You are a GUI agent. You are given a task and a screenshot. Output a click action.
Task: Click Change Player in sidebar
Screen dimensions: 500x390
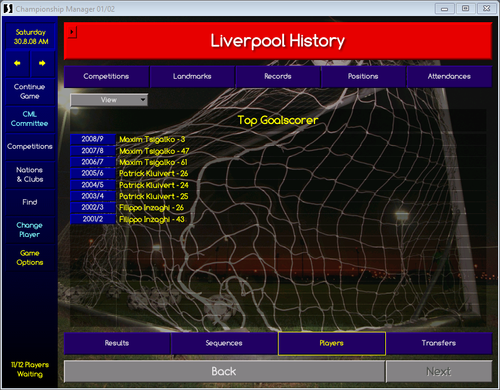pos(30,230)
